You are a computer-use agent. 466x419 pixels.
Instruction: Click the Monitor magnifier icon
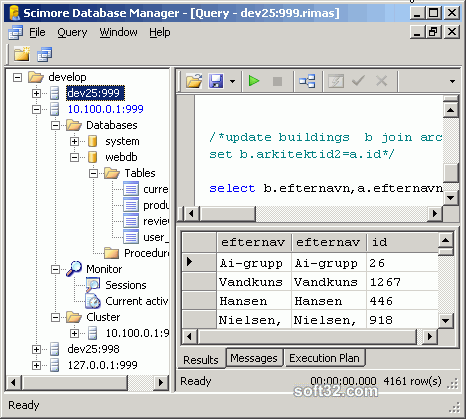74,269
